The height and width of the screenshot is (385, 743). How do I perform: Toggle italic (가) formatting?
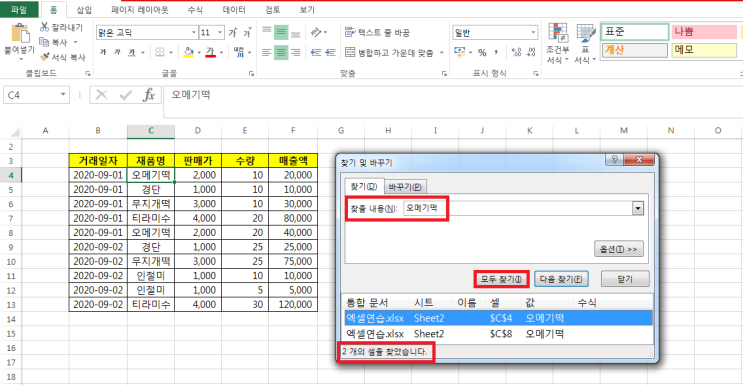click(117, 52)
